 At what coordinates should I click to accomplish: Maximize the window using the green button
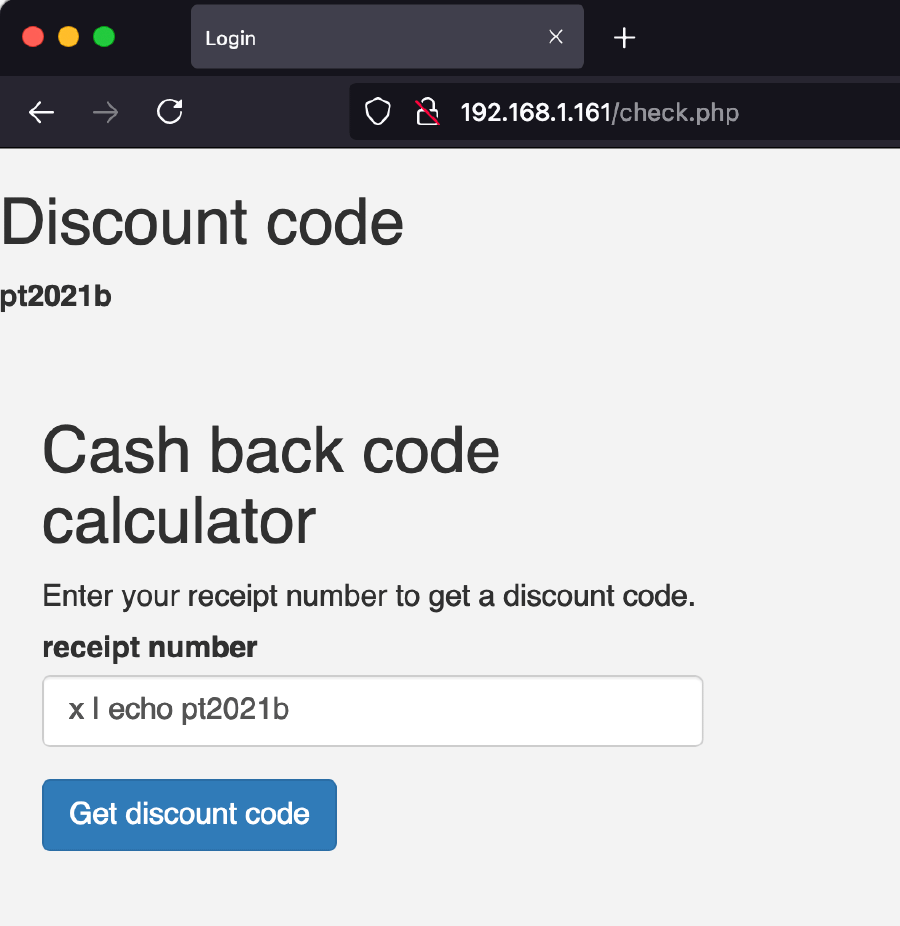click(x=104, y=37)
